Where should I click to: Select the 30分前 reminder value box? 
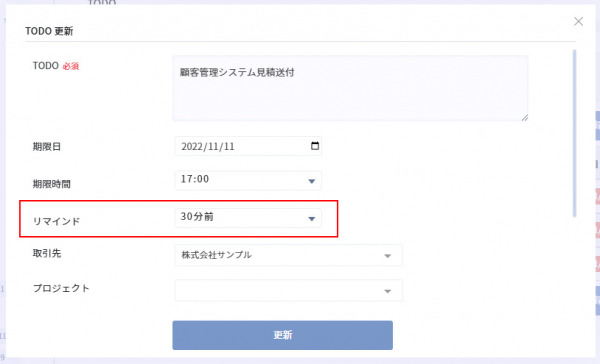[248, 218]
